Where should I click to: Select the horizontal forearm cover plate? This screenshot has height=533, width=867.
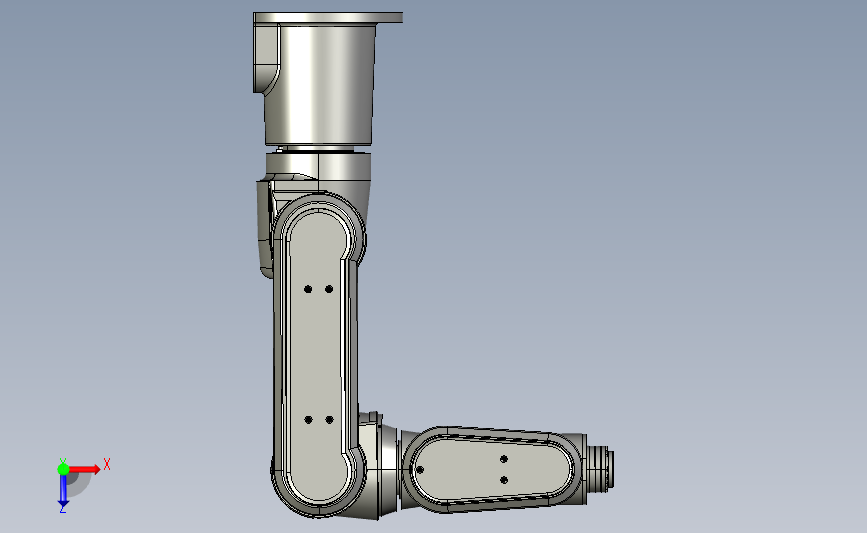tap(490, 469)
